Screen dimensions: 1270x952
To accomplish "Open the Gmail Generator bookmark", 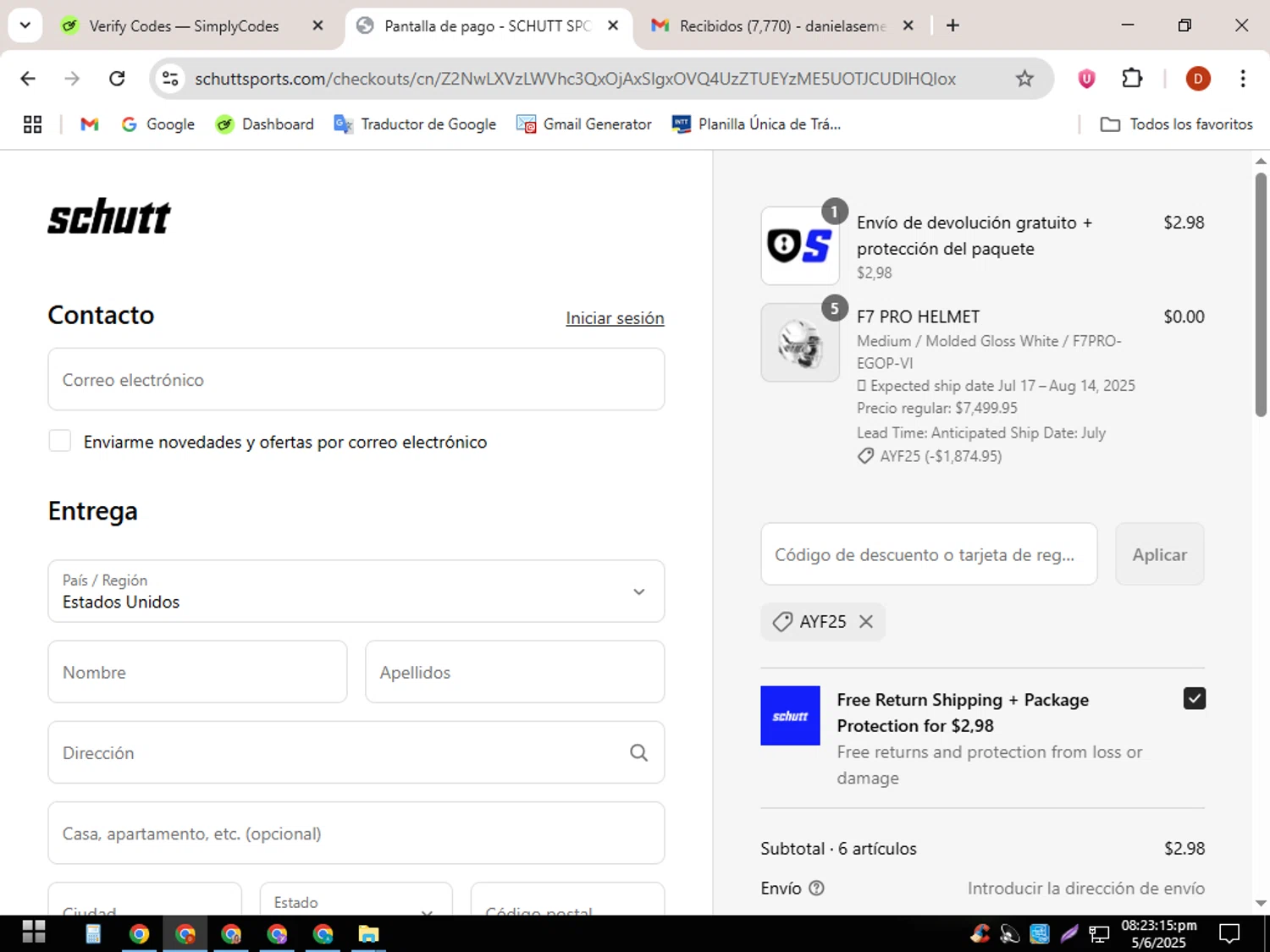I will [584, 124].
